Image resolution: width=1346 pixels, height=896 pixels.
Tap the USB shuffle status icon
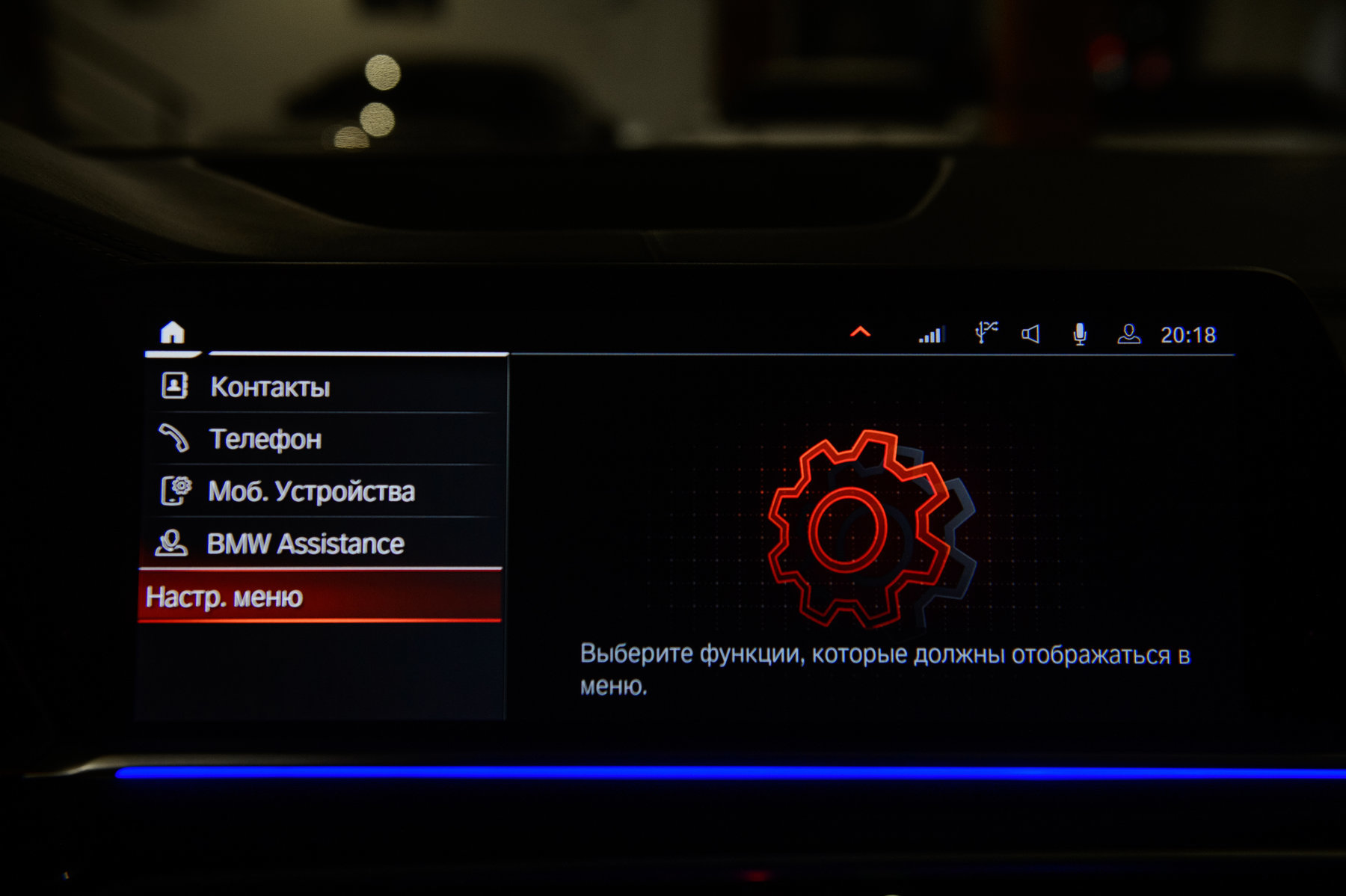tap(986, 333)
